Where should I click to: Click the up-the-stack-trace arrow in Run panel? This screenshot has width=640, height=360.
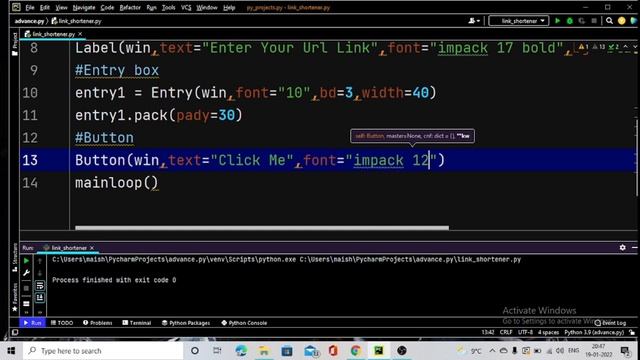point(40,260)
